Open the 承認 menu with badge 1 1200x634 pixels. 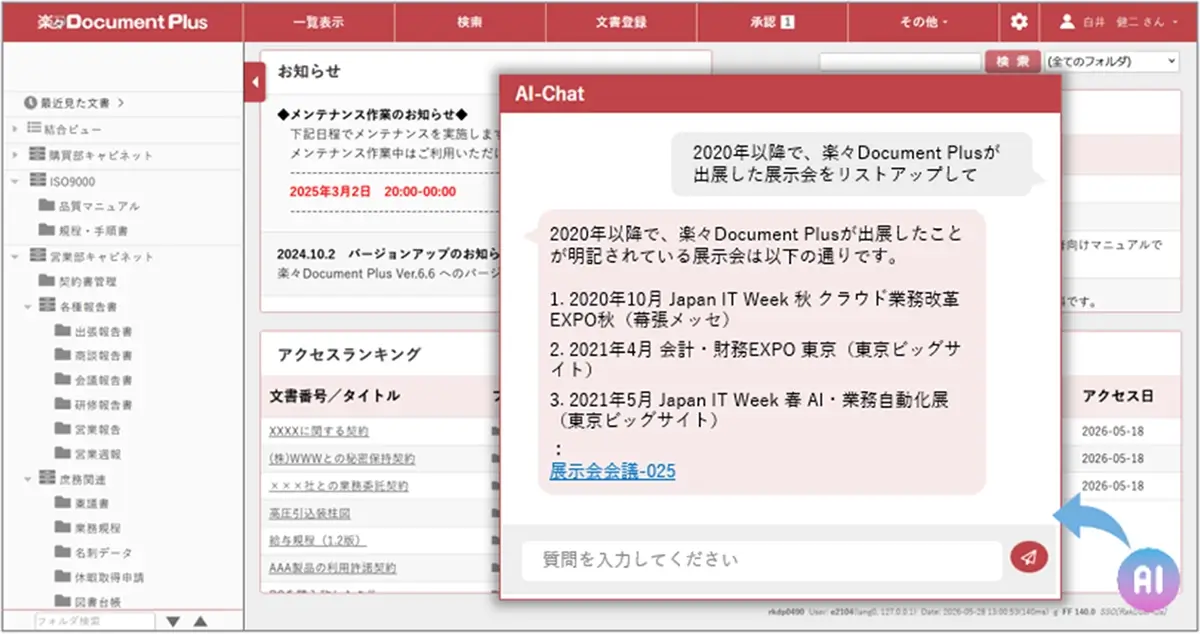coord(772,21)
